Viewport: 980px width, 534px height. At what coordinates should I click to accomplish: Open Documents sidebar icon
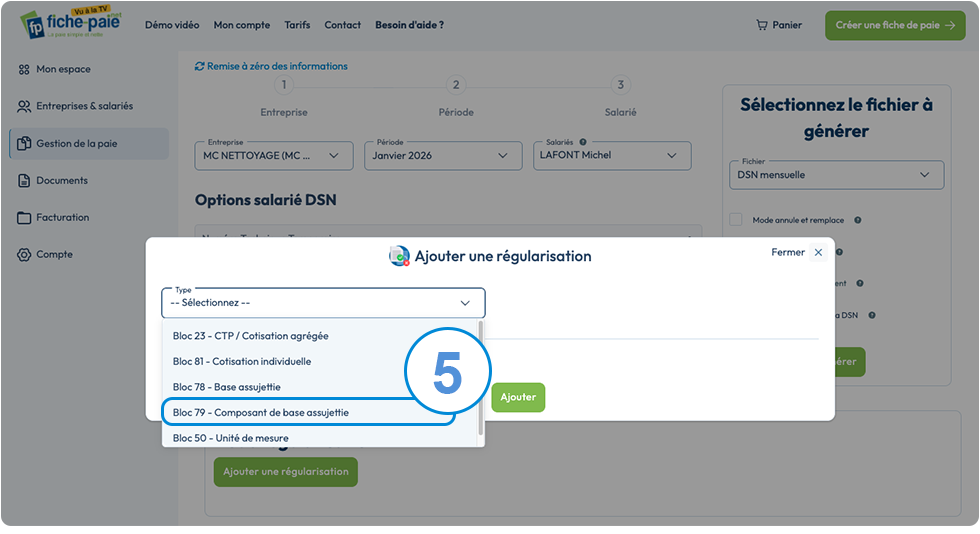(x=24, y=181)
